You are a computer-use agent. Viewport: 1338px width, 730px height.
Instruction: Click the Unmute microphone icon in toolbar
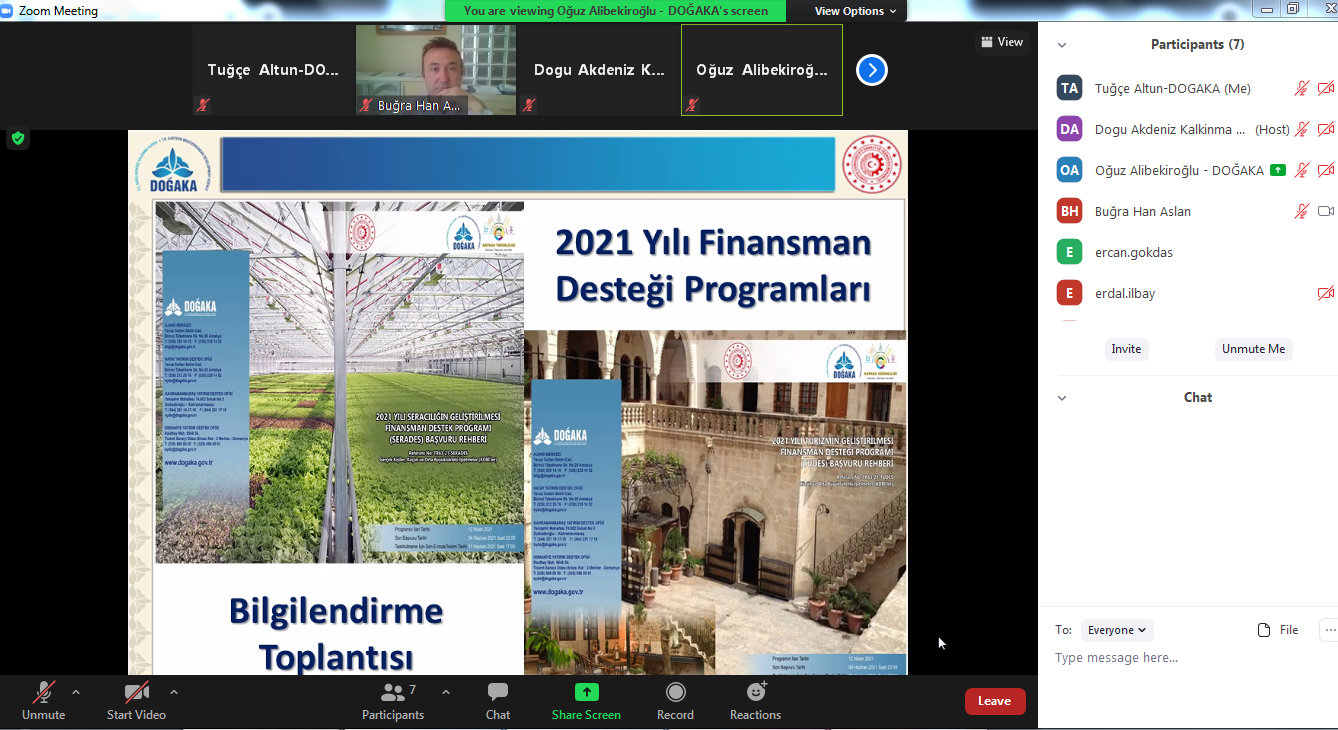(44, 692)
